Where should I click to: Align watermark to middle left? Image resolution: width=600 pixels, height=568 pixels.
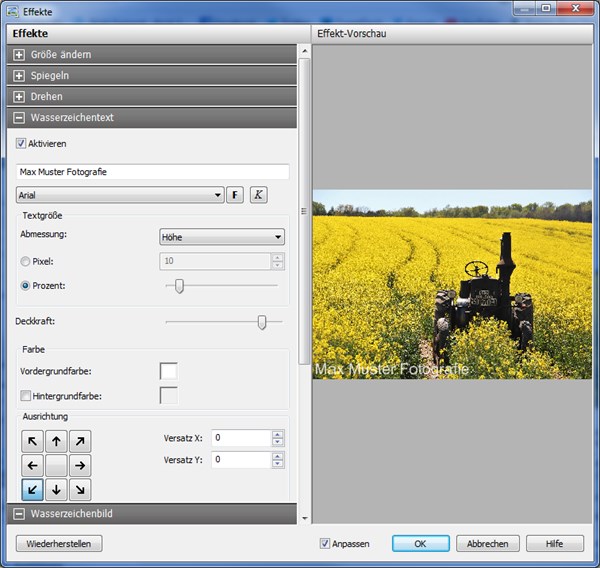tap(33, 465)
